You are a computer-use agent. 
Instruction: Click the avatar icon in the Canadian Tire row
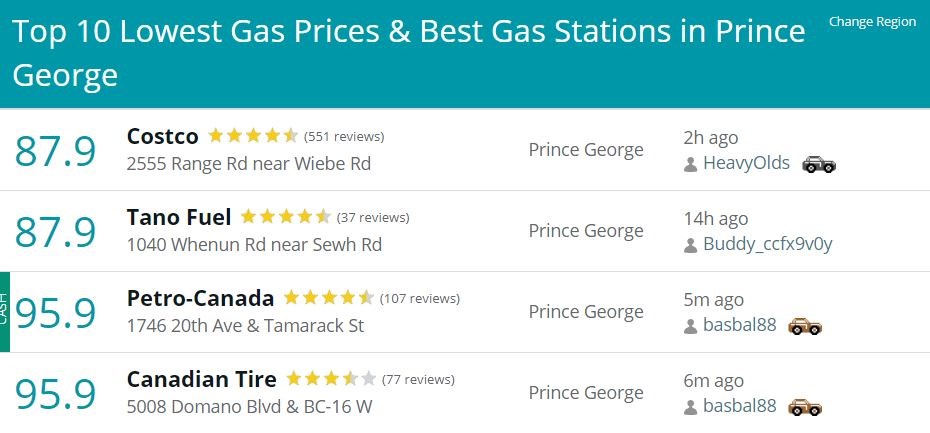(x=690, y=407)
